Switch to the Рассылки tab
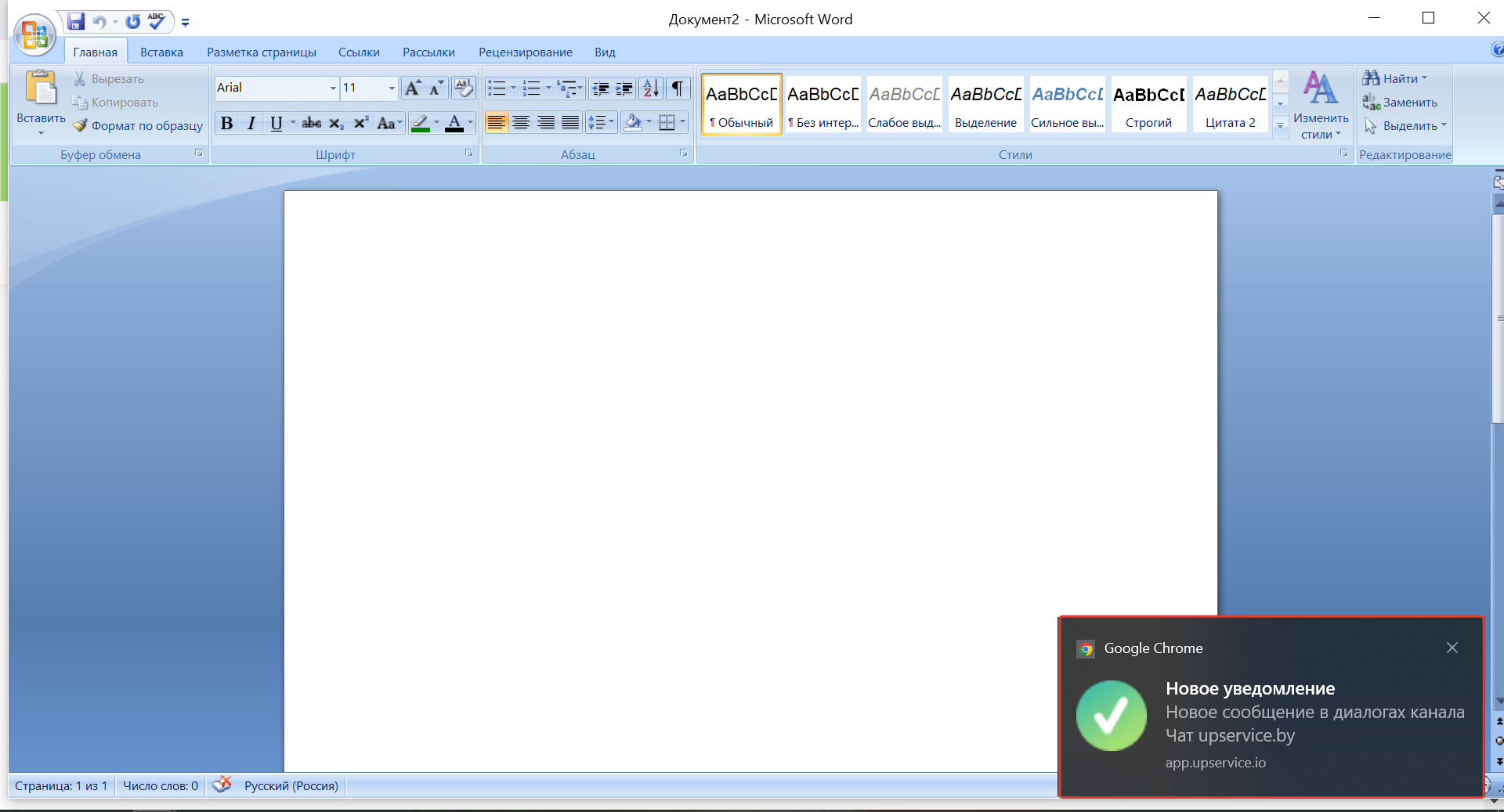 [x=428, y=52]
